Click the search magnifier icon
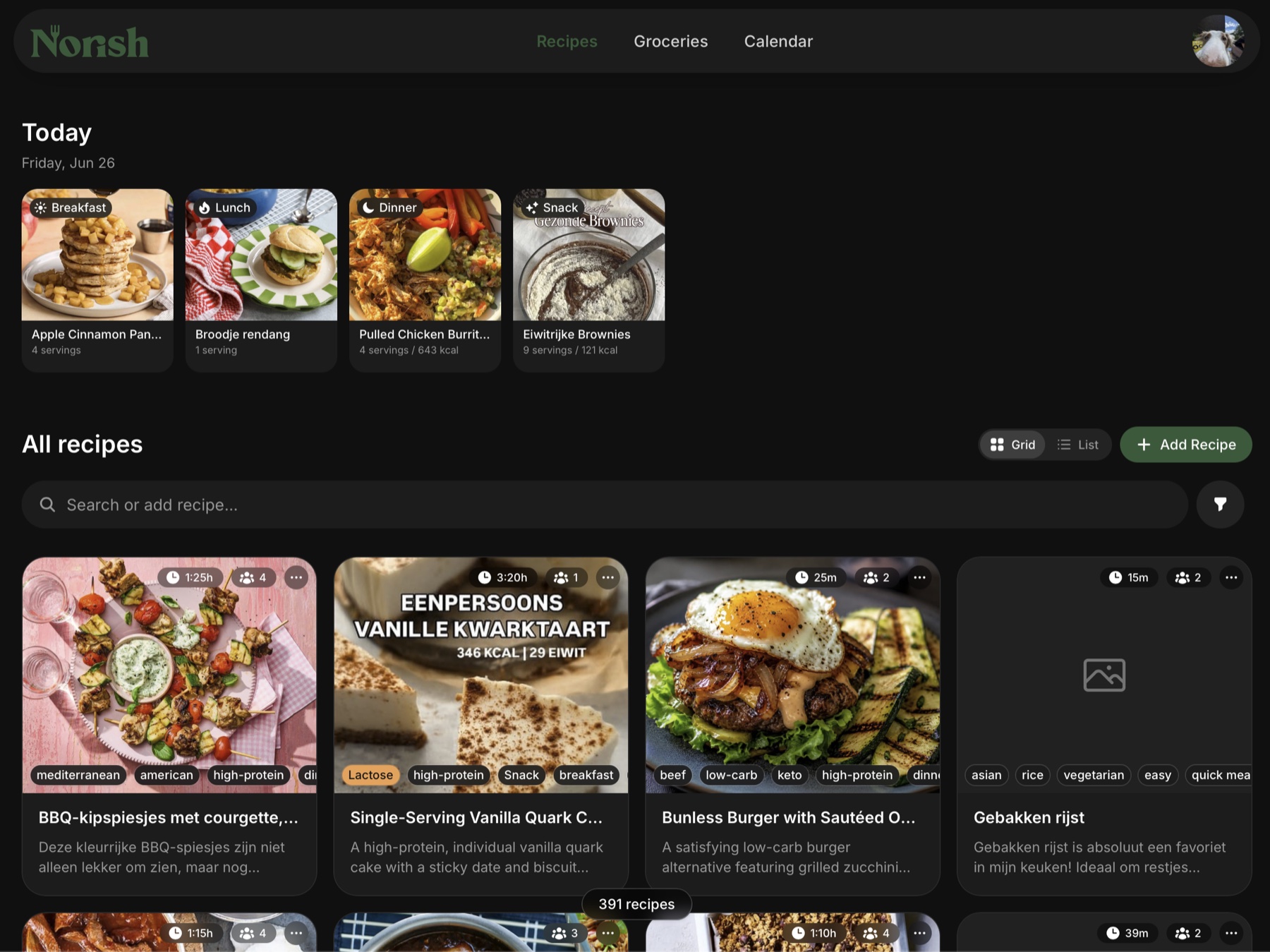Viewport: 1270px width, 952px height. point(47,505)
